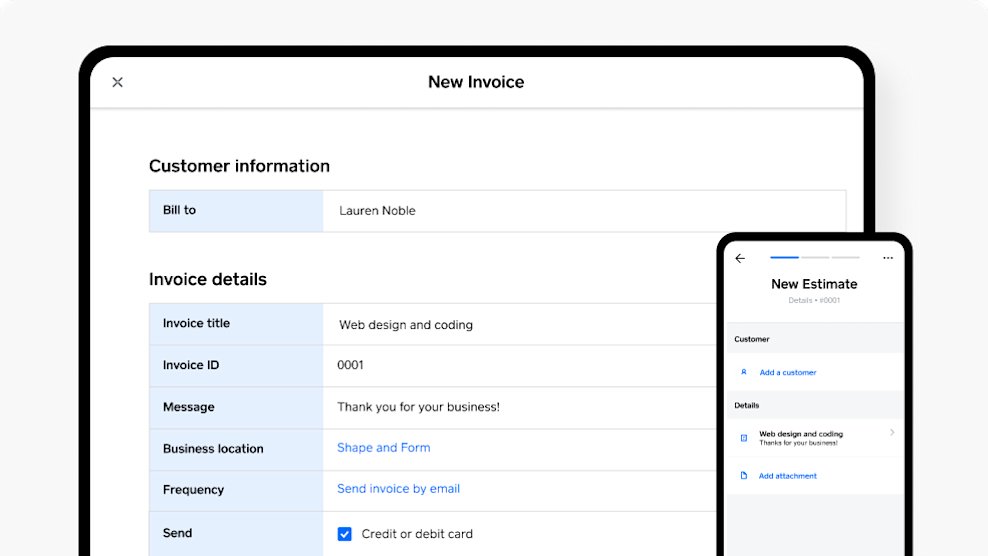
Task: Click the file icon beside Add attachment
Action: click(744, 476)
